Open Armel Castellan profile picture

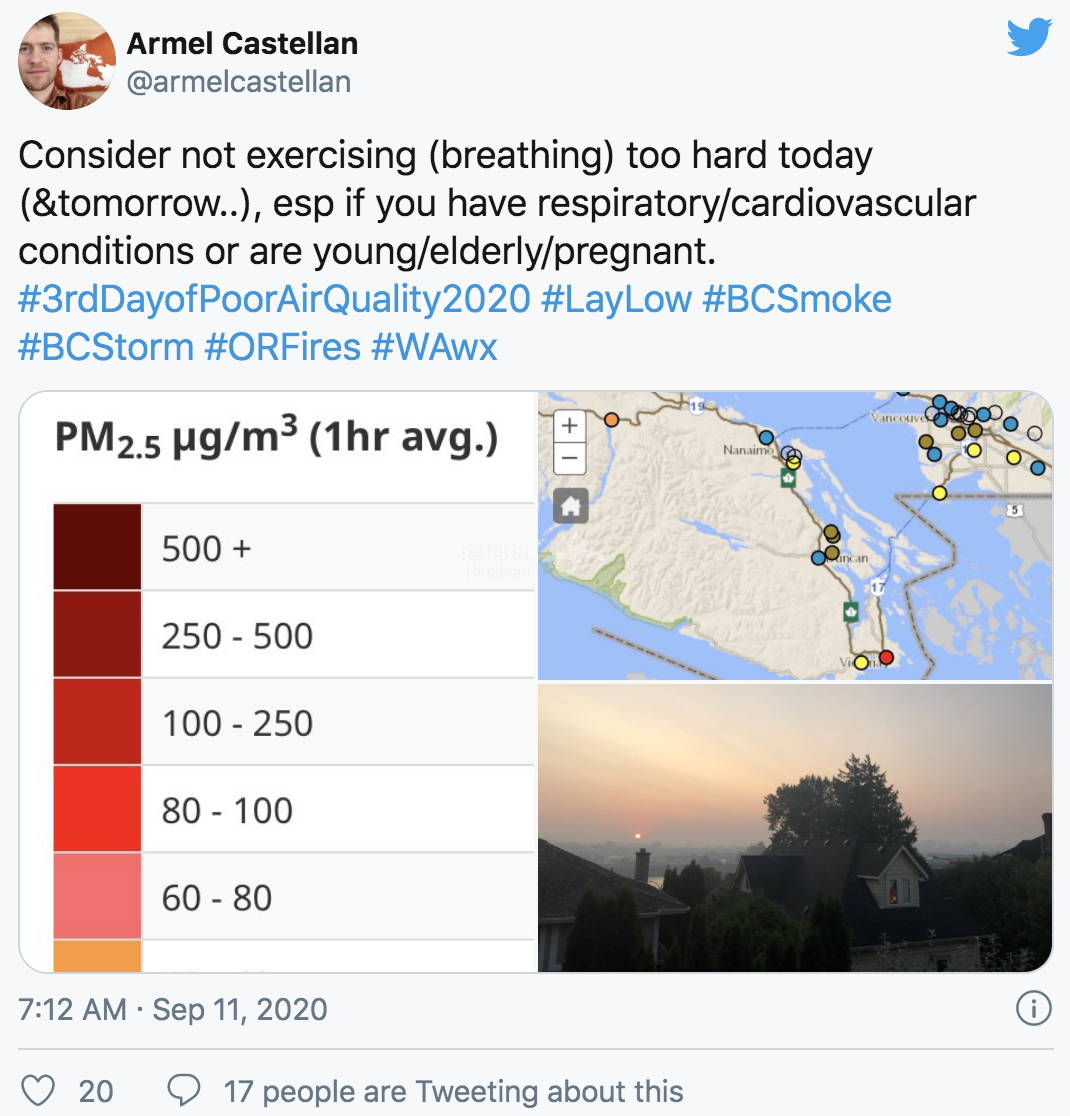tap(67, 61)
